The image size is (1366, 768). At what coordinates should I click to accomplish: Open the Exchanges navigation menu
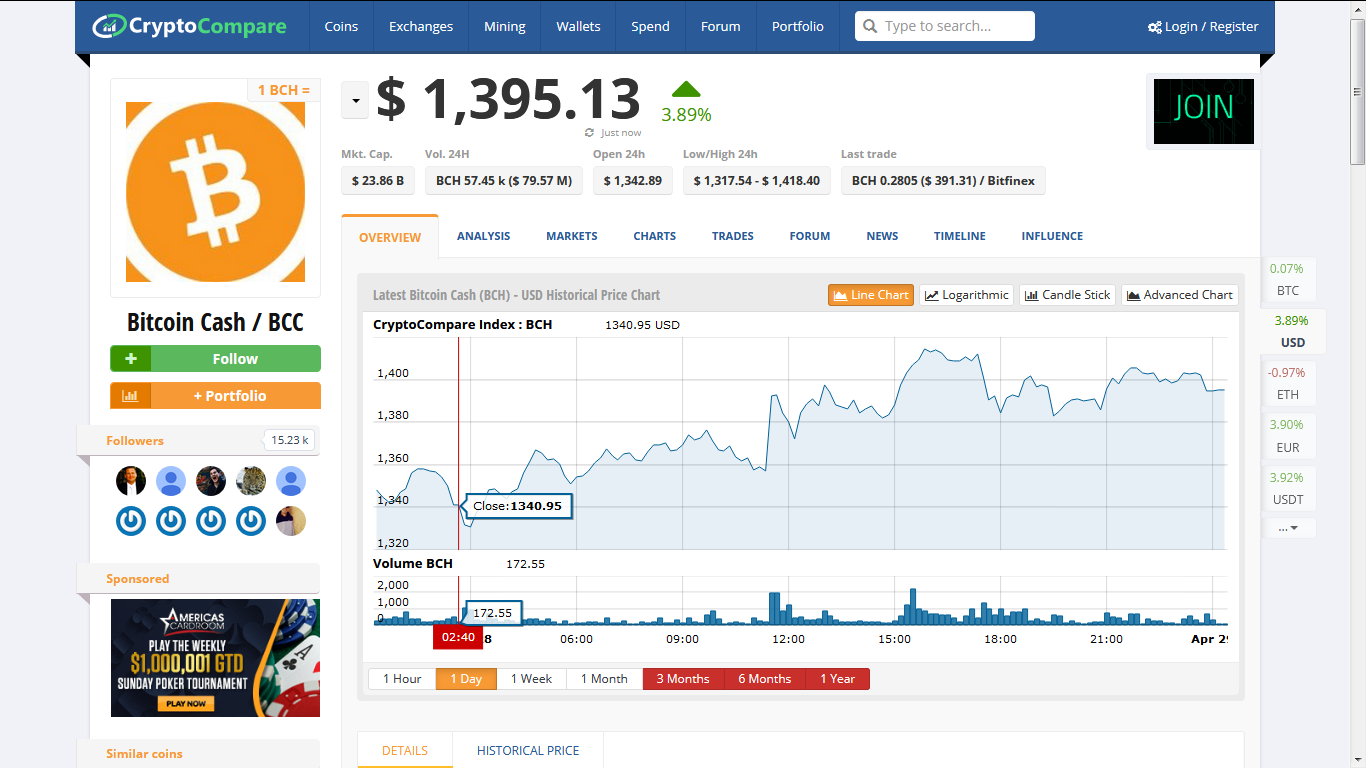click(x=421, y=27)
